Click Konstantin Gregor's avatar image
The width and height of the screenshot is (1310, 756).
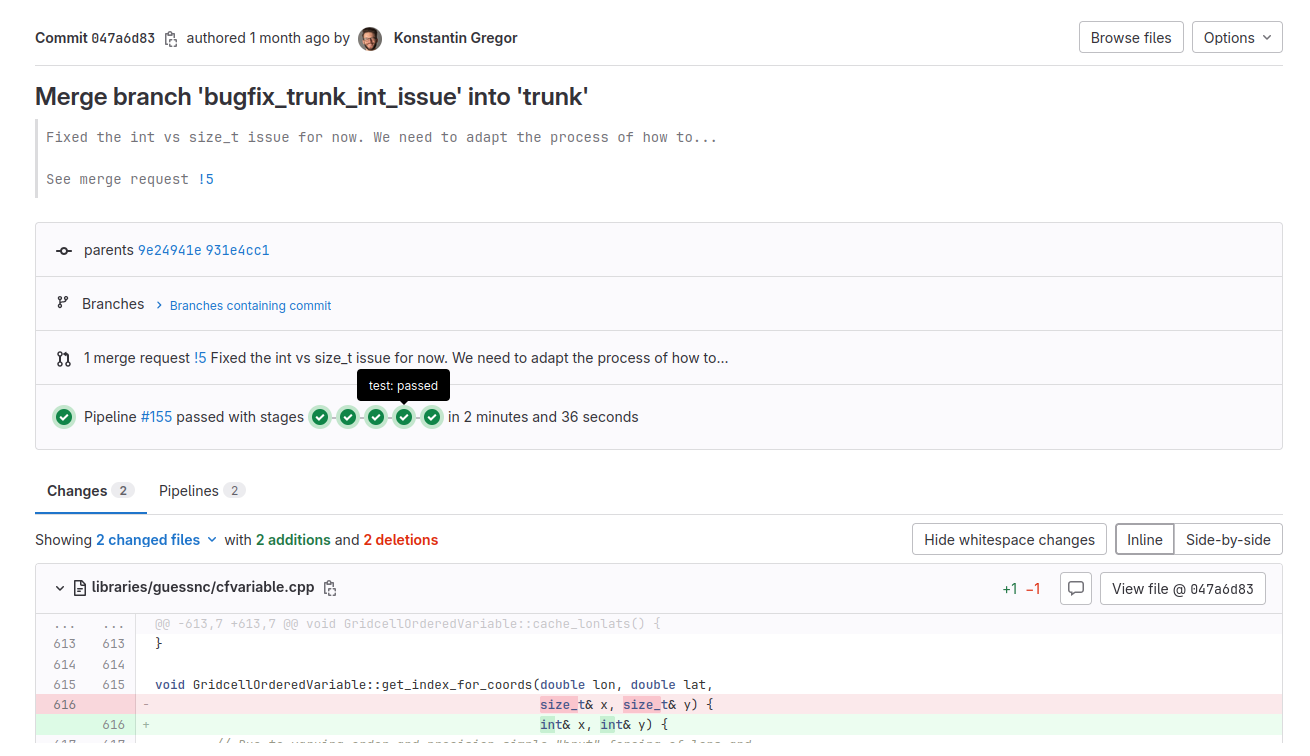coord(370,39)
